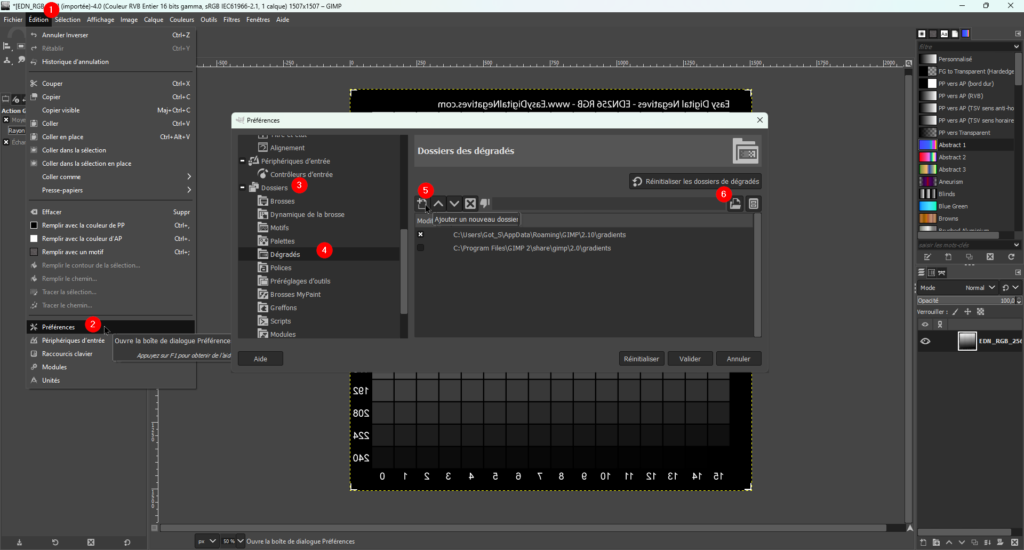Viewport: 1024px width, 550px height.
Task: Delete the layer from the layers panel
Action: 1014,543
